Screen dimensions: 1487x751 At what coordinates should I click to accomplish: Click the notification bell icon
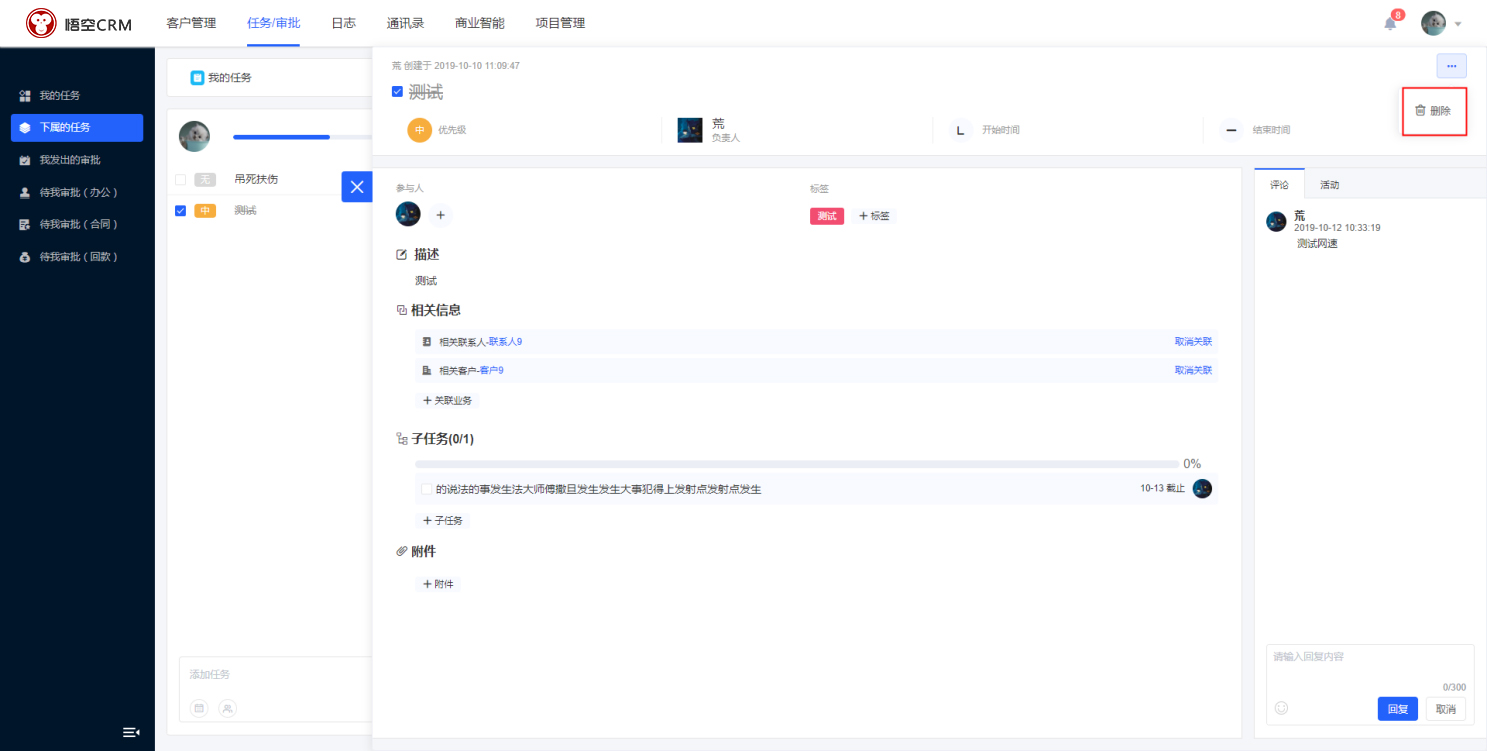pyautogui.click(x=1390, y=23)
